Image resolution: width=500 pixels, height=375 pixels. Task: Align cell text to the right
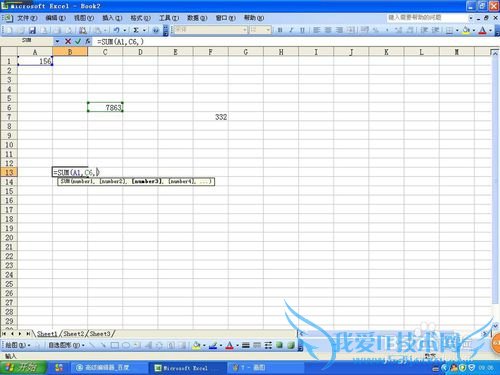pos(339,30)
